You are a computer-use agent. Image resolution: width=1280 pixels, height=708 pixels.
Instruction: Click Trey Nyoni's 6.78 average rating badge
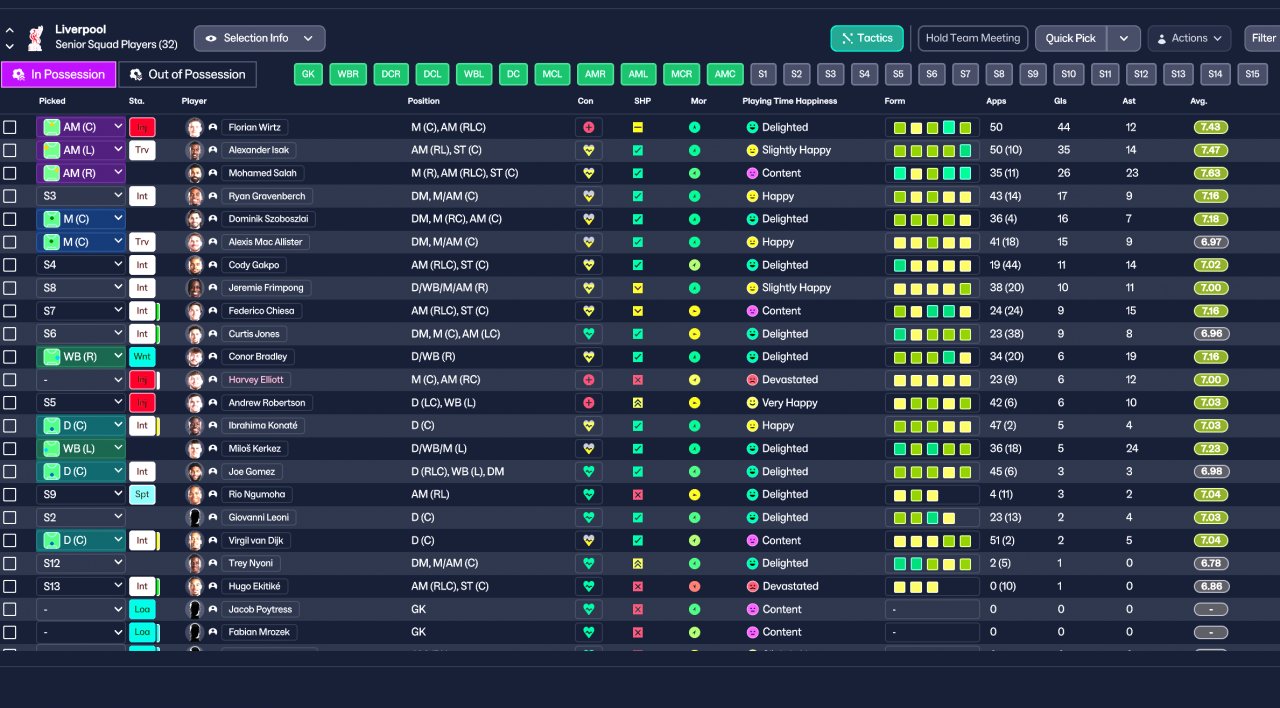pyautogui.click(x=1210, y=563)
